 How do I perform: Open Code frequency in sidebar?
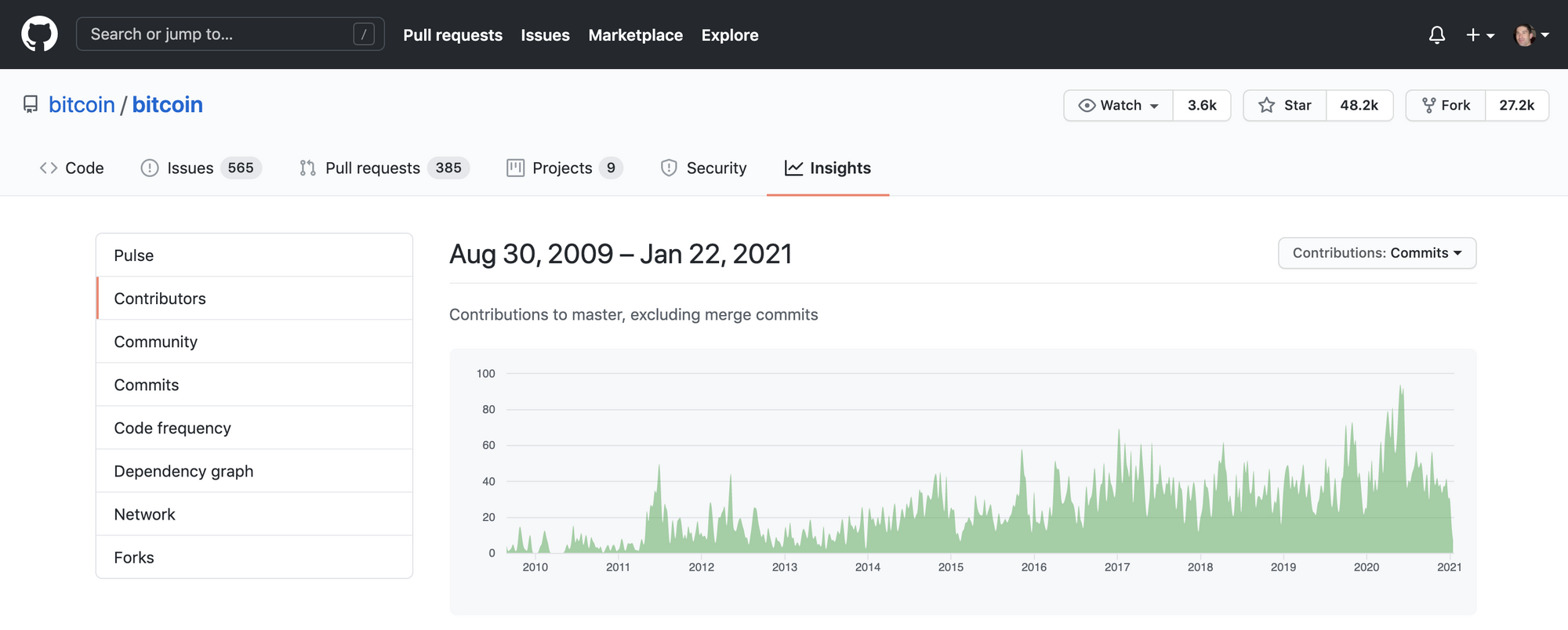click(x=254, y=428)
